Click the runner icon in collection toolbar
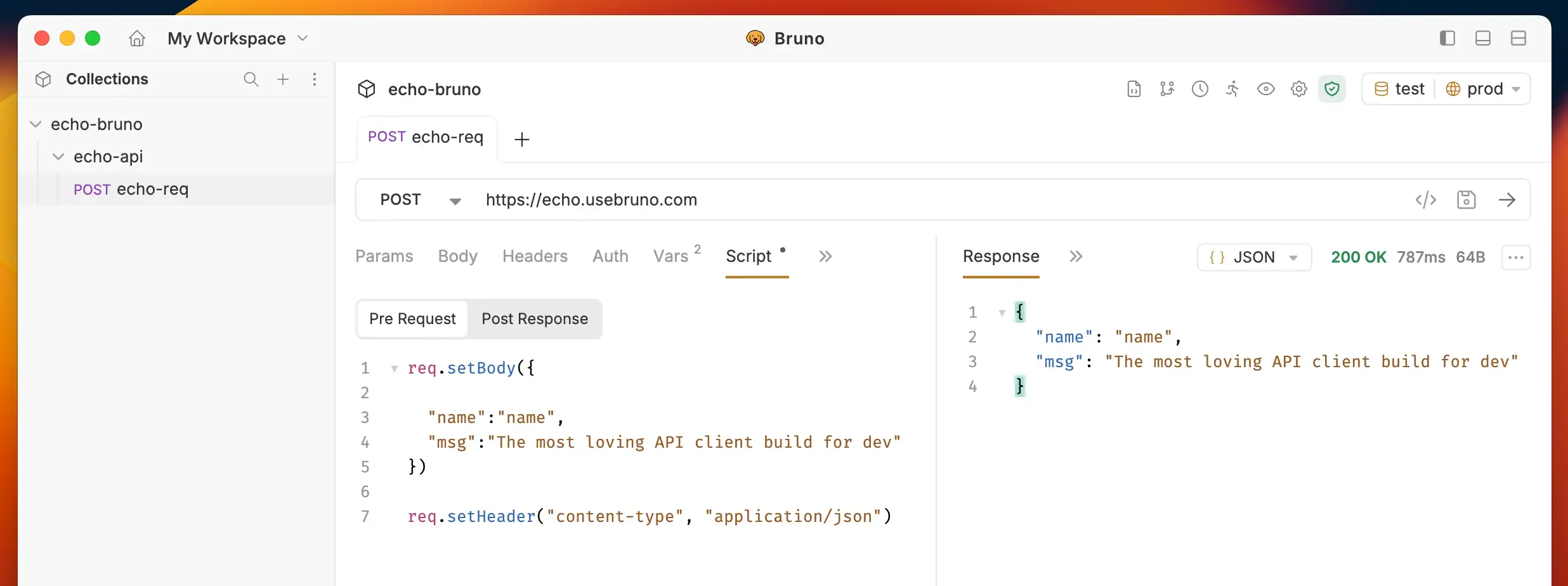Viewport: 1568px width, 586px height. [x=1232, y=89]
